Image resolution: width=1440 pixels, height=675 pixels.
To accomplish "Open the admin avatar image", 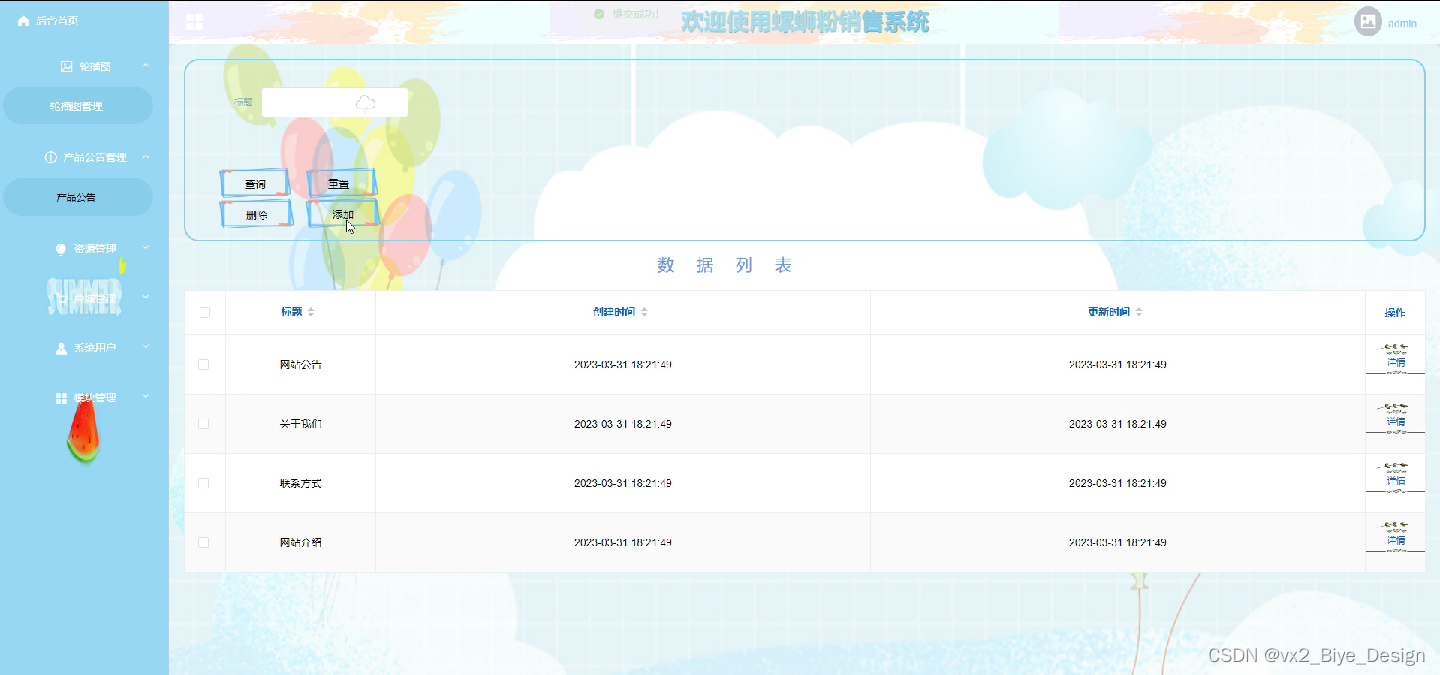I will tap(1367, 22).
